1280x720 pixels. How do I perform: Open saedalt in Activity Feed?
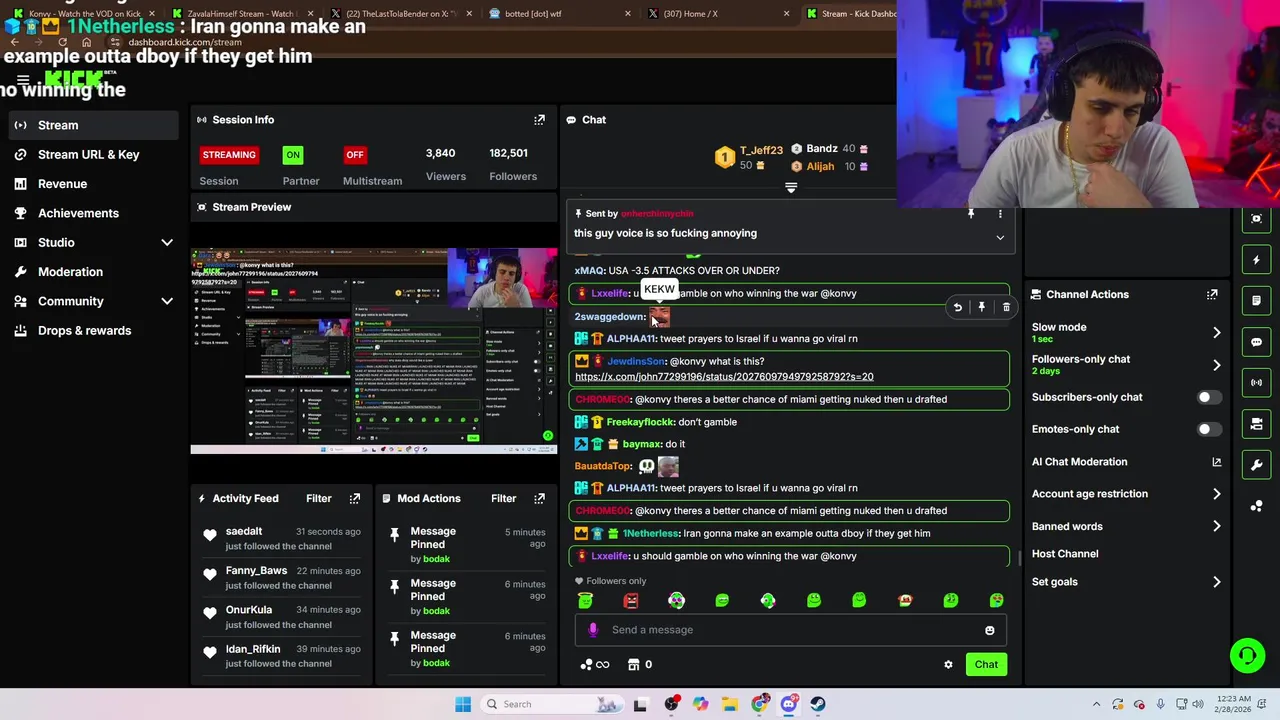(x=244, y=531)
